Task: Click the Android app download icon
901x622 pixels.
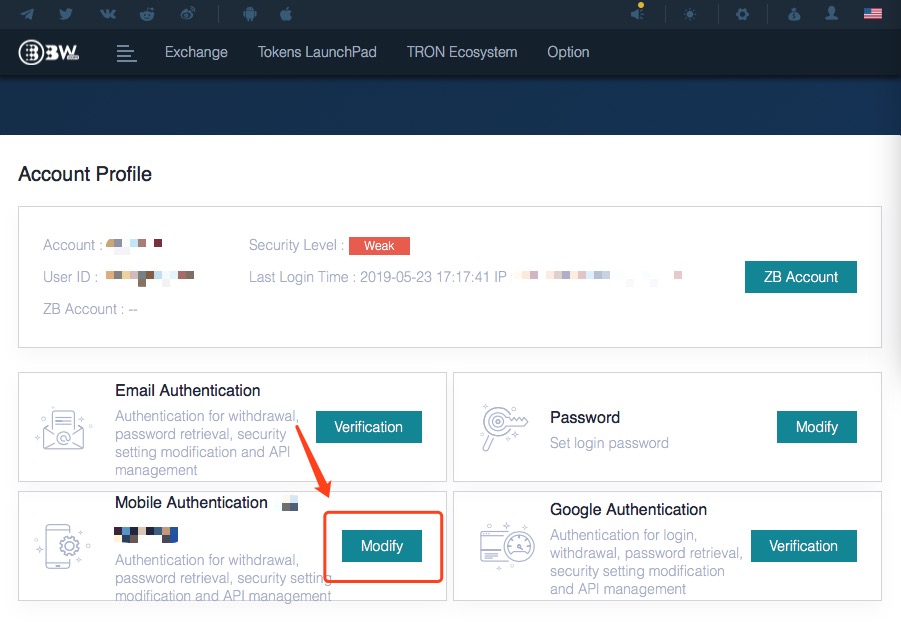Action: (x=249, y=14)
